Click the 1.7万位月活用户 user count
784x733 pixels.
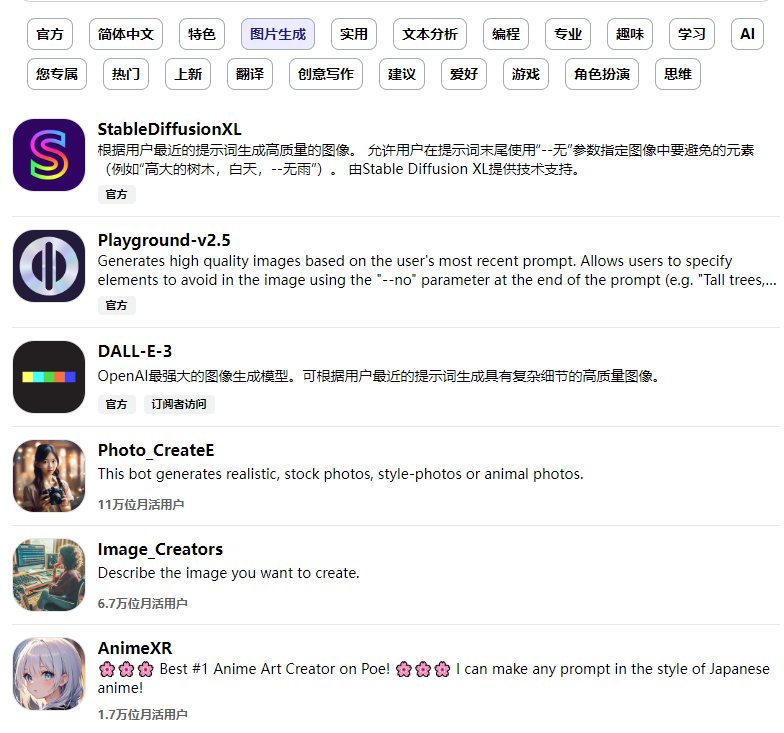click(142, 714)
